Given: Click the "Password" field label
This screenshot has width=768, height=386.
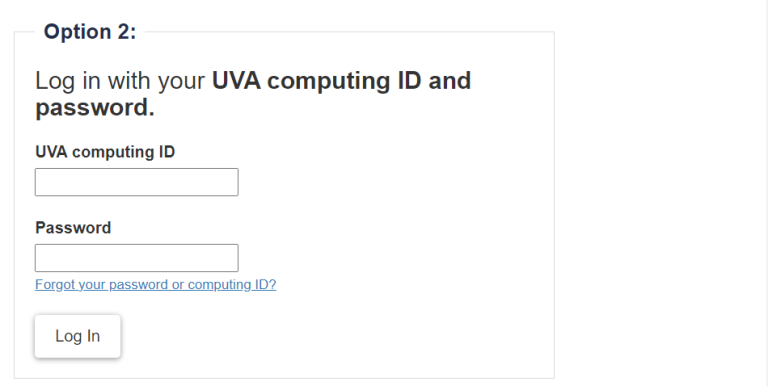Looking at the screenshot, I should click(x=73, y=228).
